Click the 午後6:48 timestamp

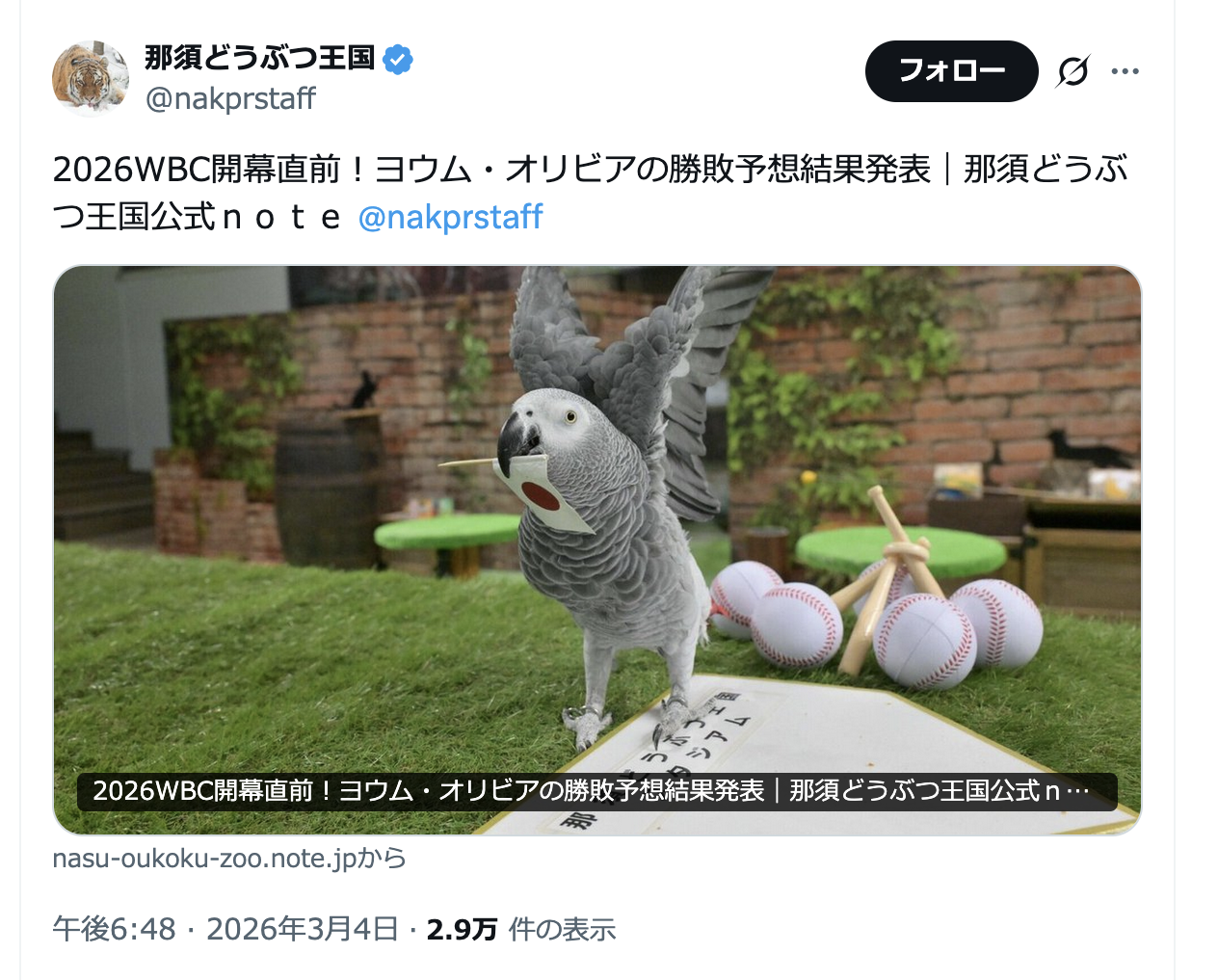114,929
